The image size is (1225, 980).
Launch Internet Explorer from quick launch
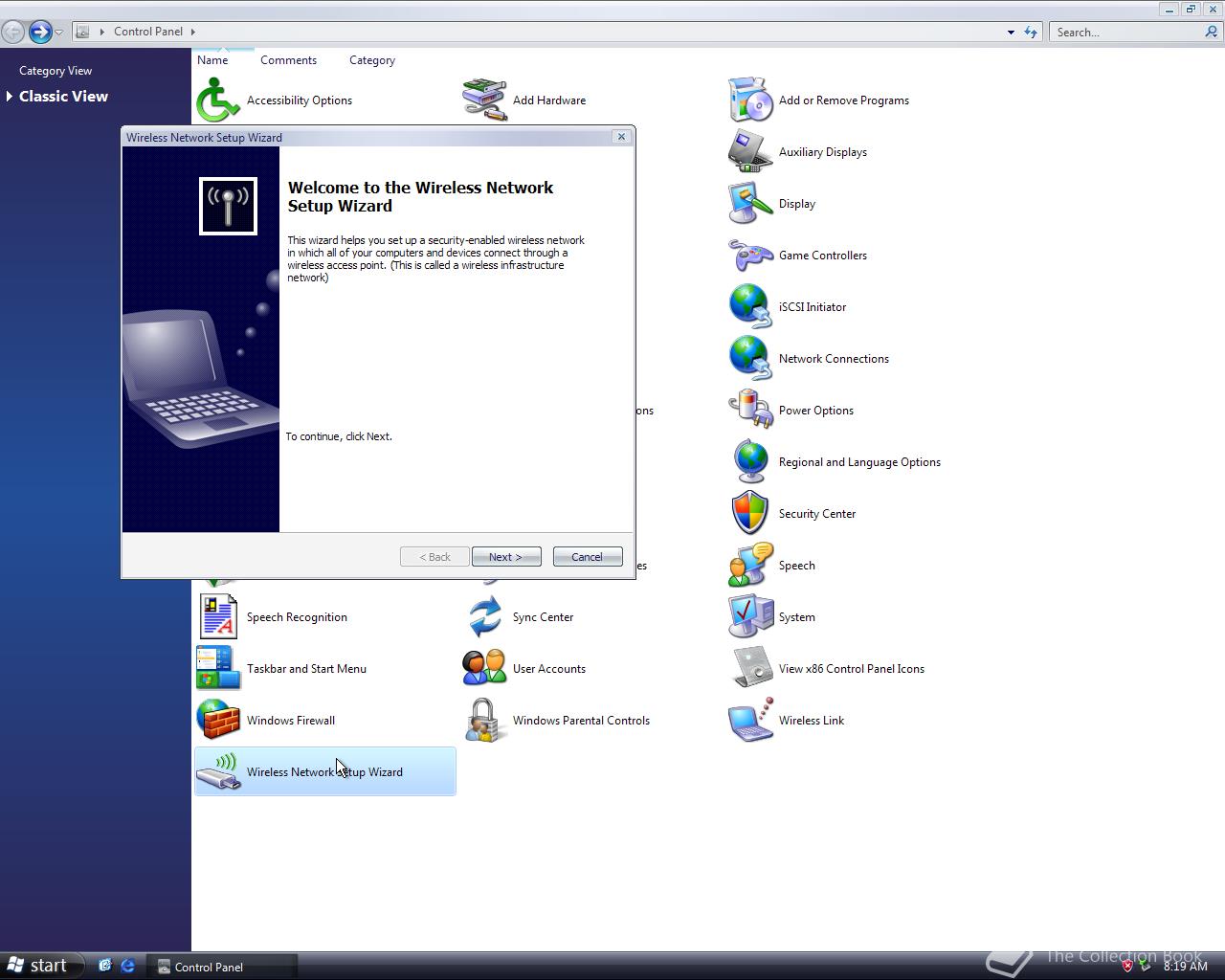click(x=127, y=967)
